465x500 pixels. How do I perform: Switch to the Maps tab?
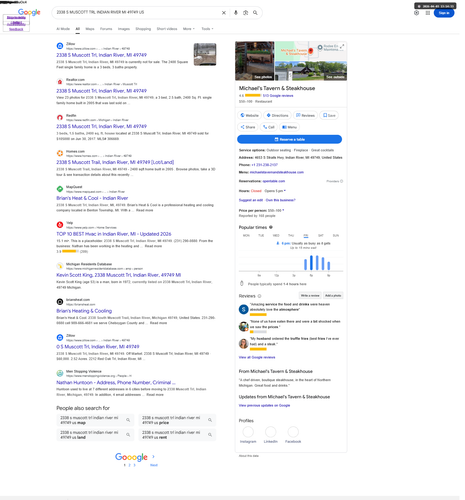(90, 29)
